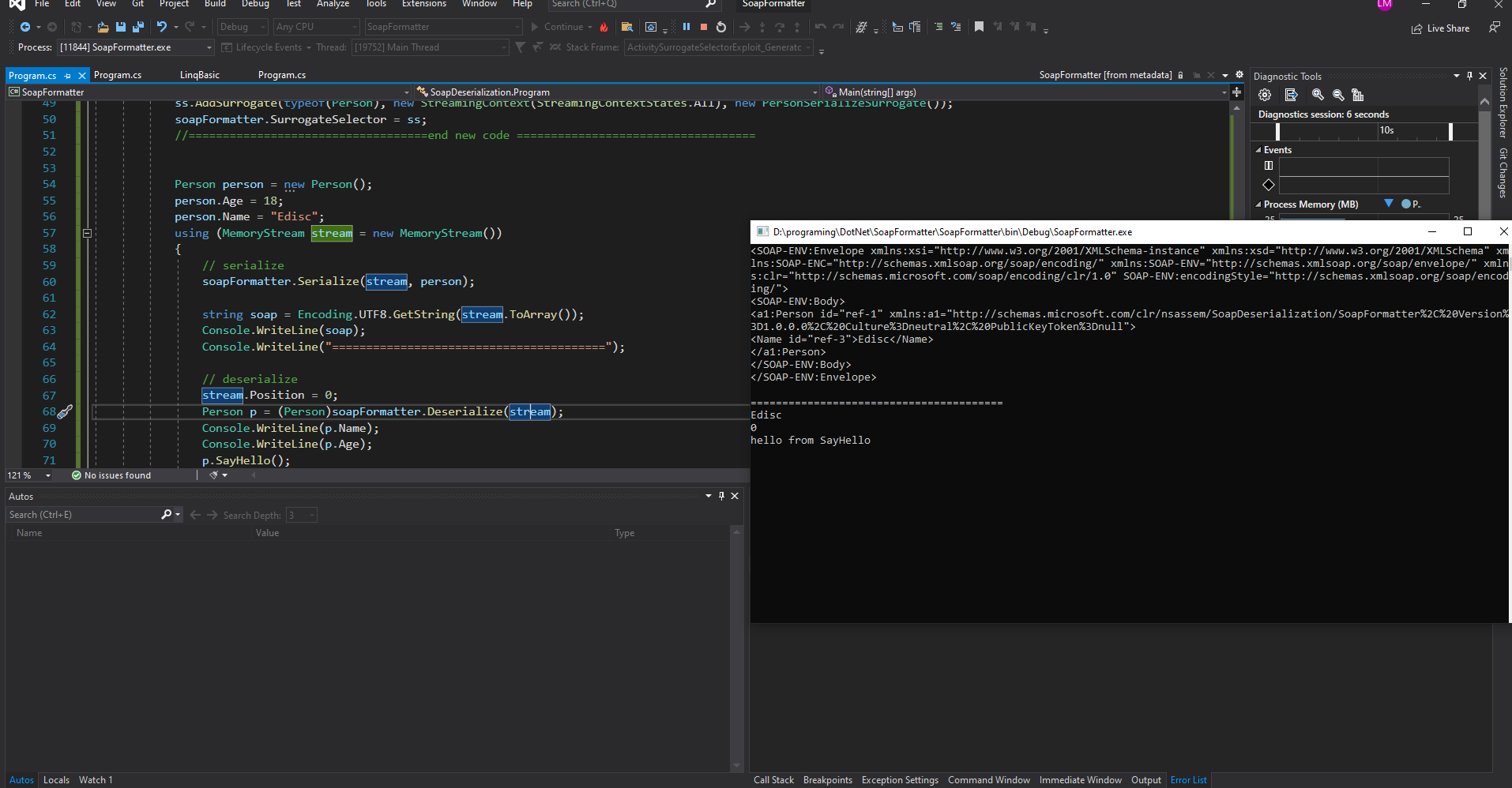
Task: Click Autos search magnifier icon
Action: [x=166, y=515]
